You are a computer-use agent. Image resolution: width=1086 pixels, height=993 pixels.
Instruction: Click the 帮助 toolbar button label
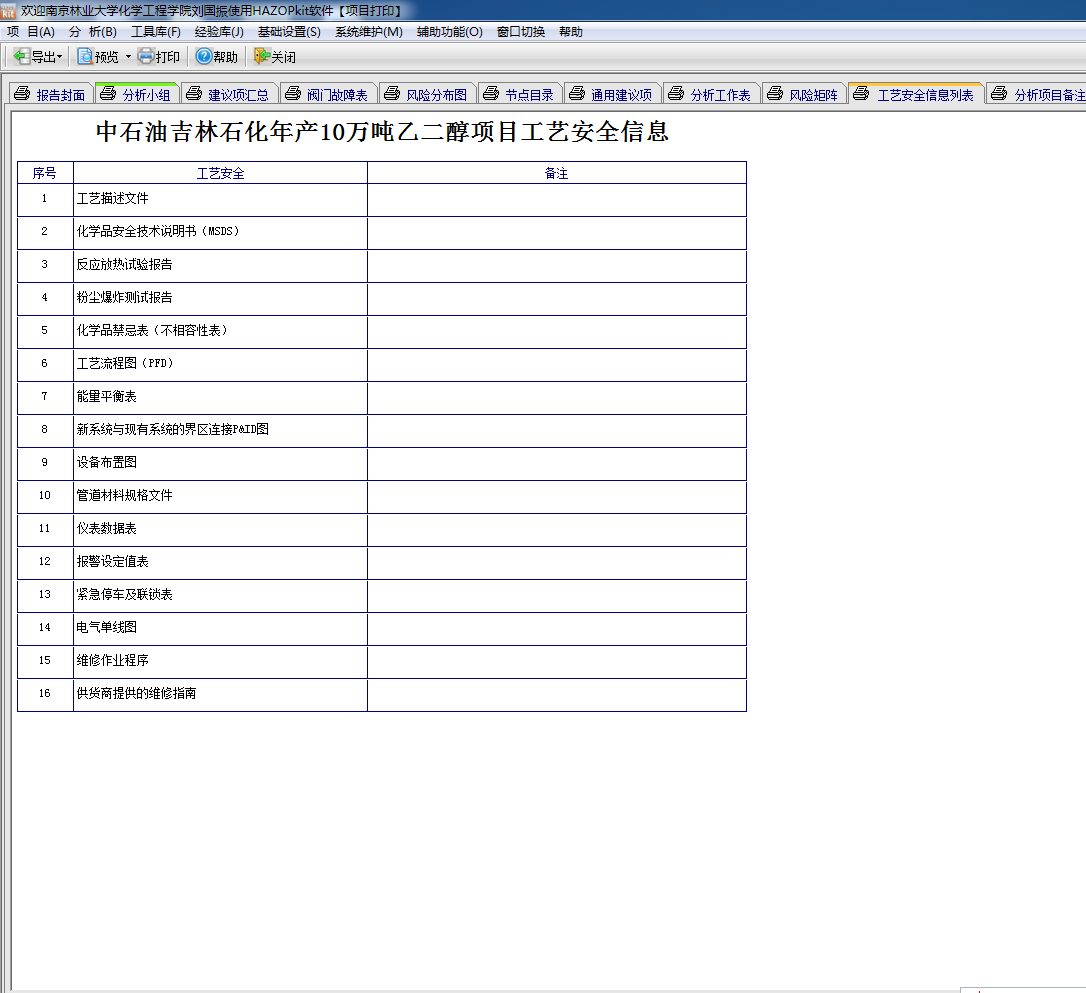(225, 57)
